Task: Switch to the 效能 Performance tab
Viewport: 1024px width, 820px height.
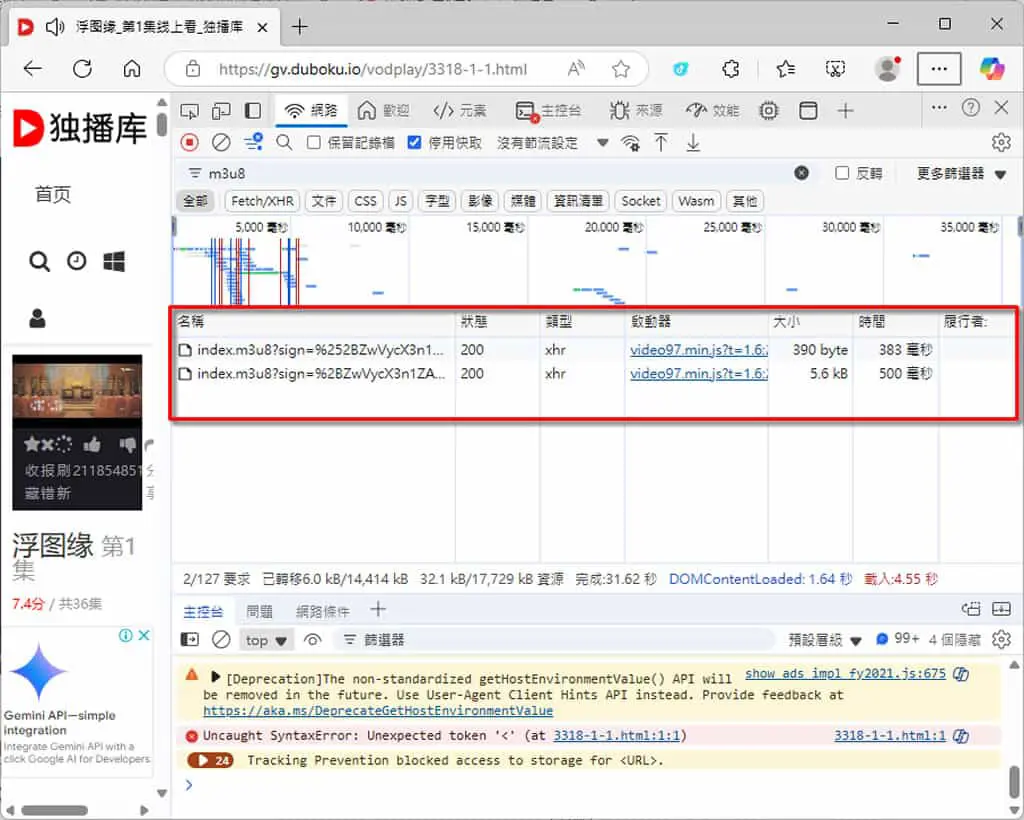Action: point(712,111)
